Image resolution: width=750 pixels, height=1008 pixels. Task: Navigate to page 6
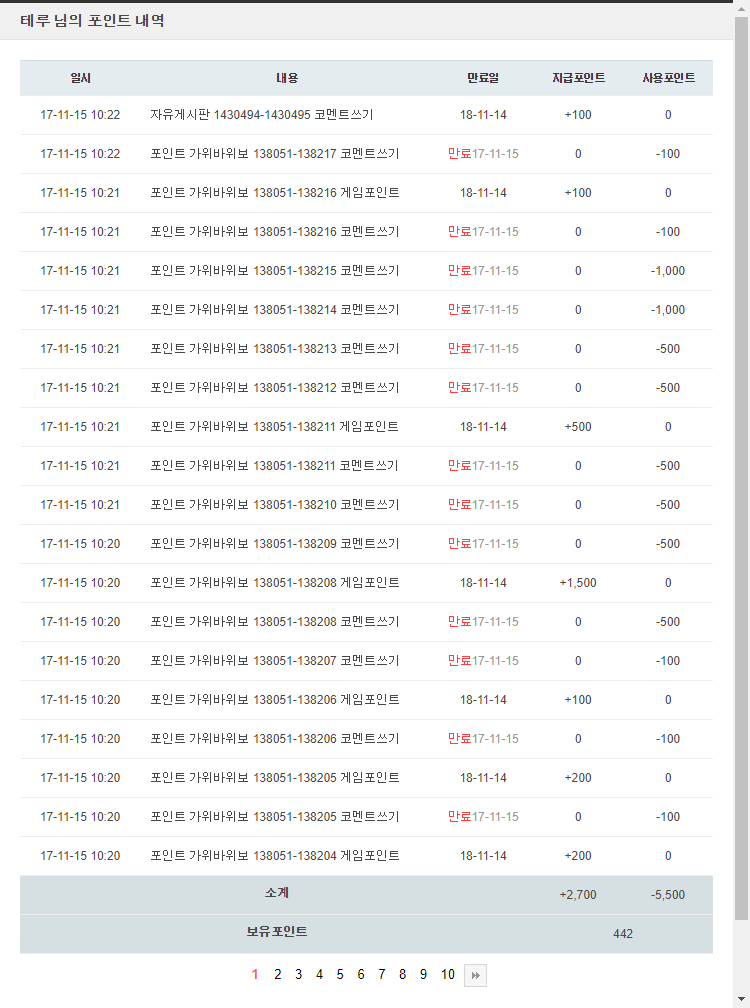pos(361,975)
